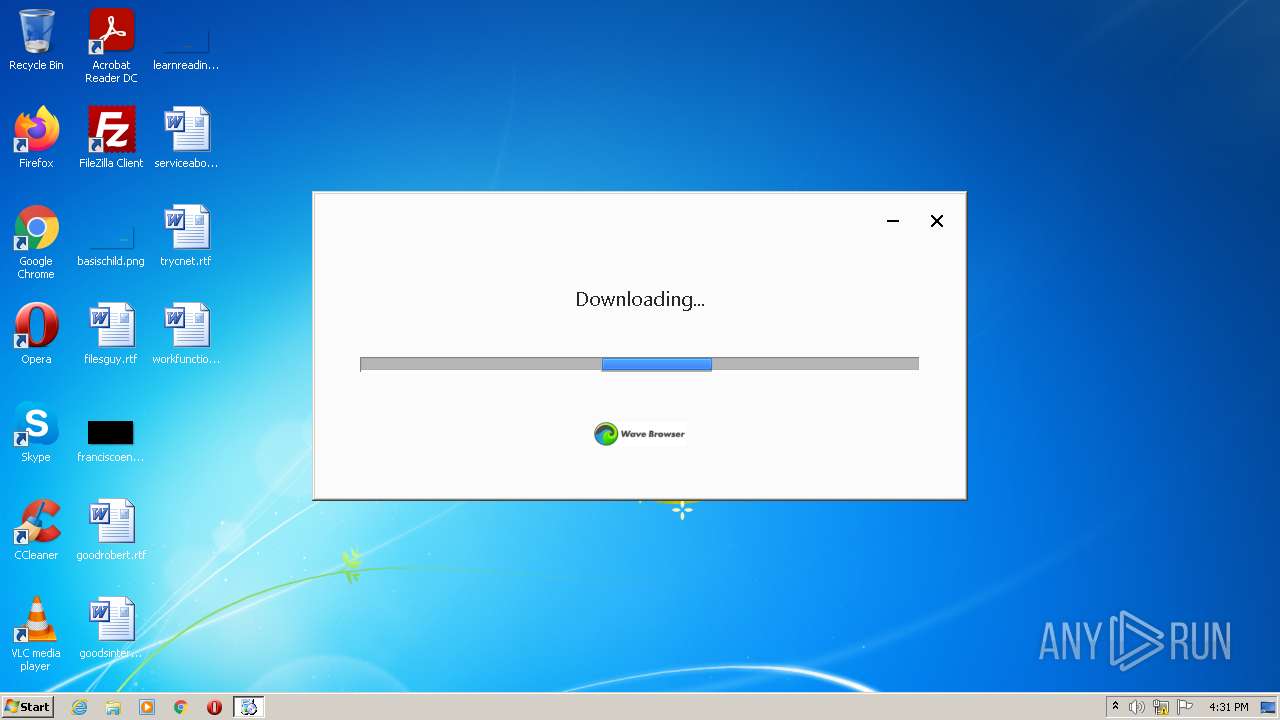Viewport: 1280px width, 720px height.
Task: Select the serviceabo... Word document
Action: tap(186, 138)
